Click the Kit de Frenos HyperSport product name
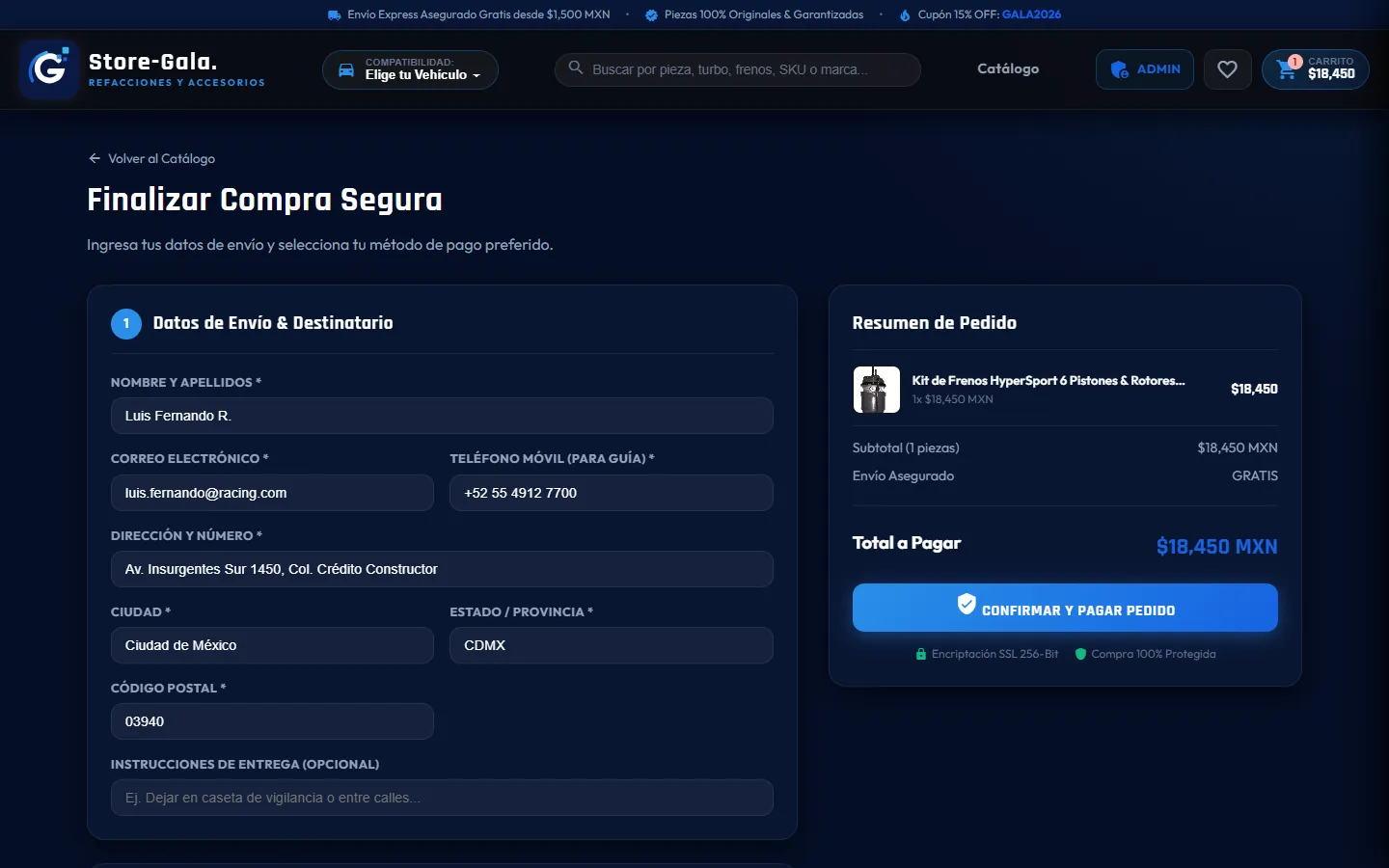The height and width of the screenshot is (868, 1389). tap(1049, 381)
